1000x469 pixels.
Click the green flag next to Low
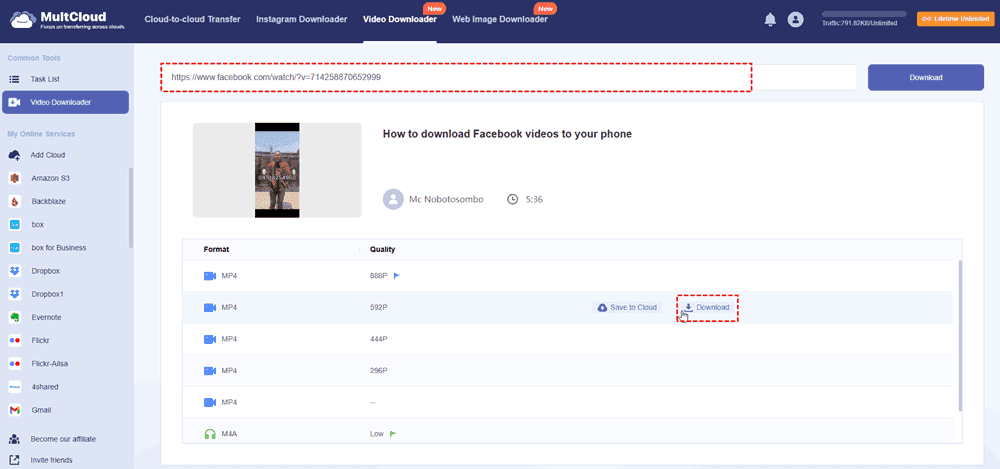[393, 434]
